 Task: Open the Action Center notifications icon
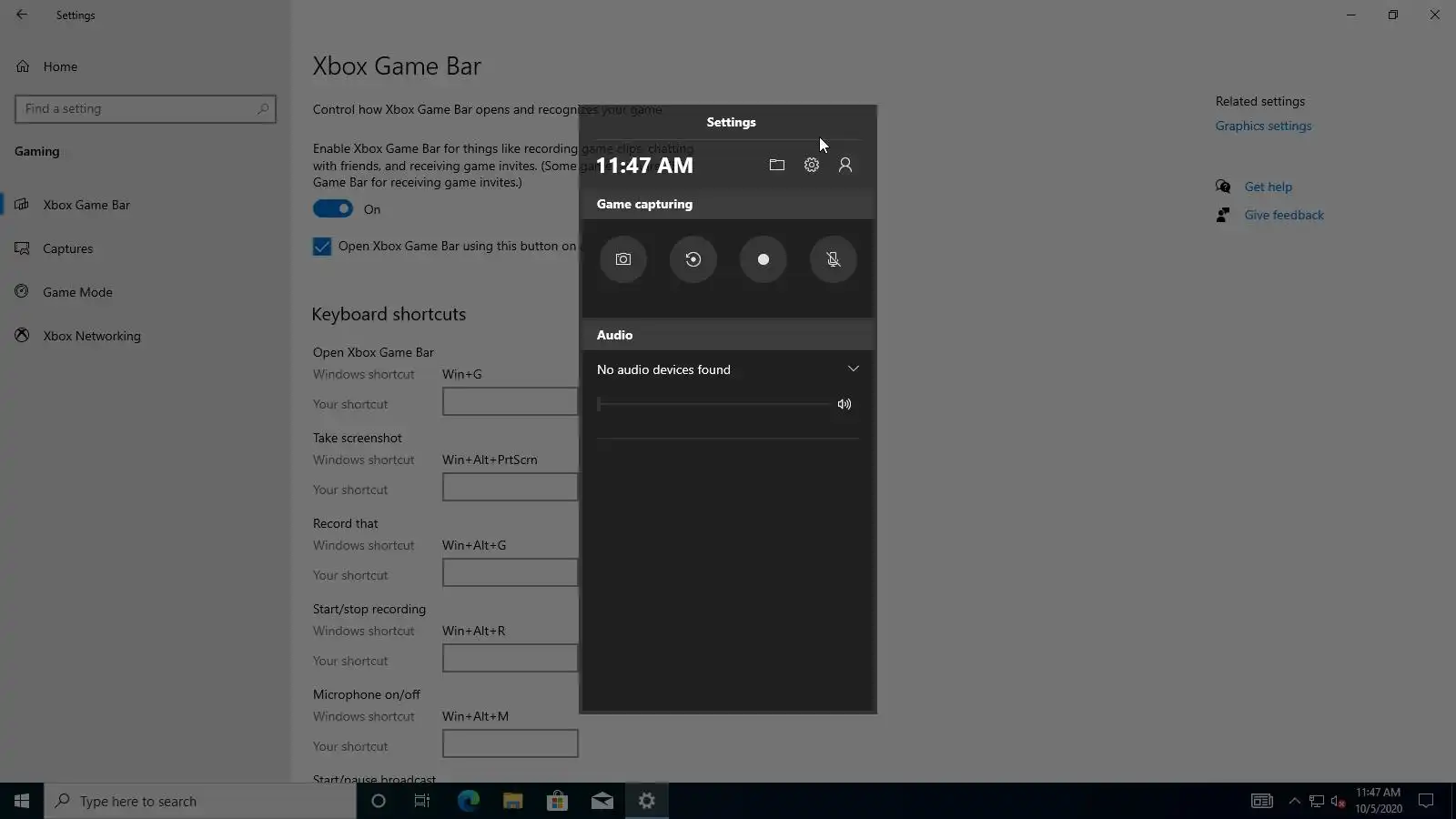coord(1426,801)
